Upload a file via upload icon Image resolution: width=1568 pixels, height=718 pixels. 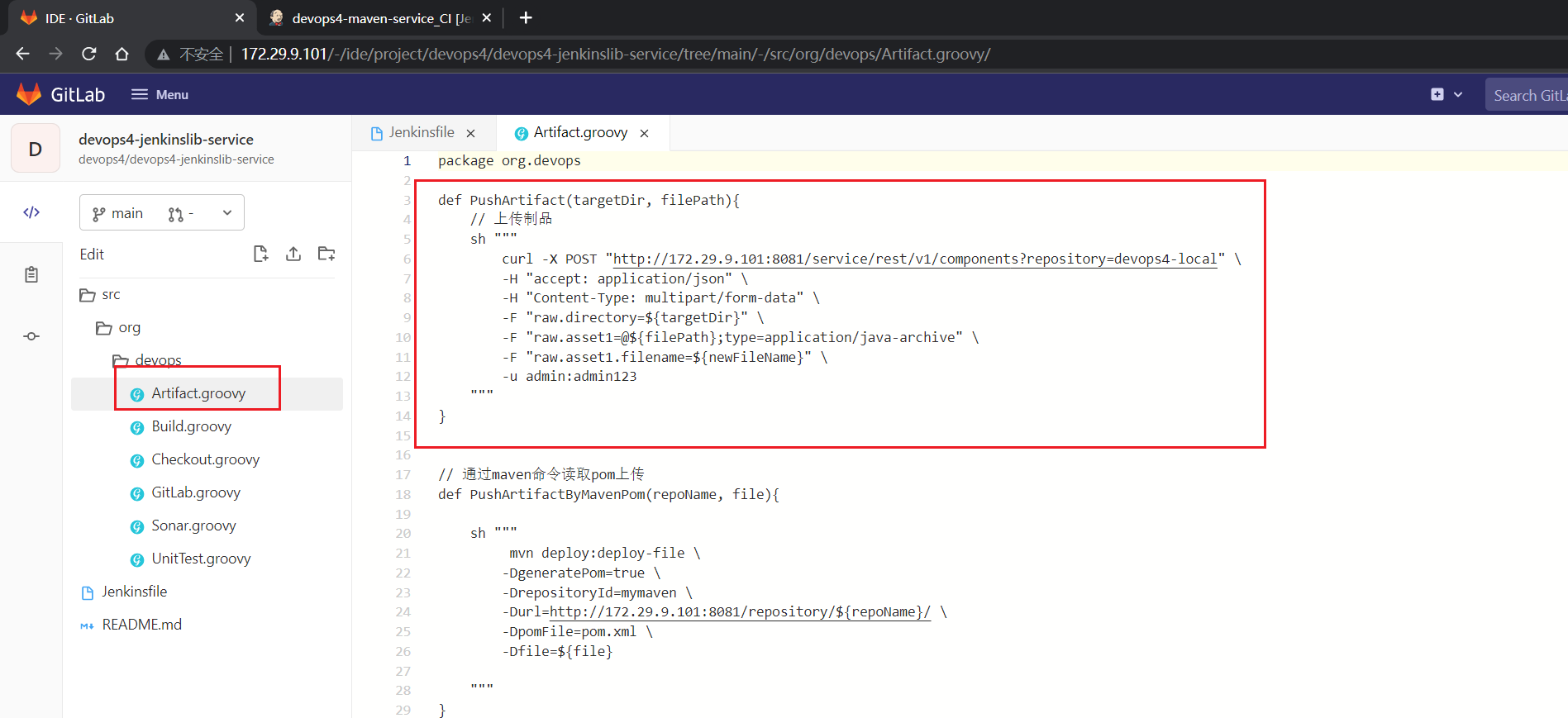coord(293,254)
